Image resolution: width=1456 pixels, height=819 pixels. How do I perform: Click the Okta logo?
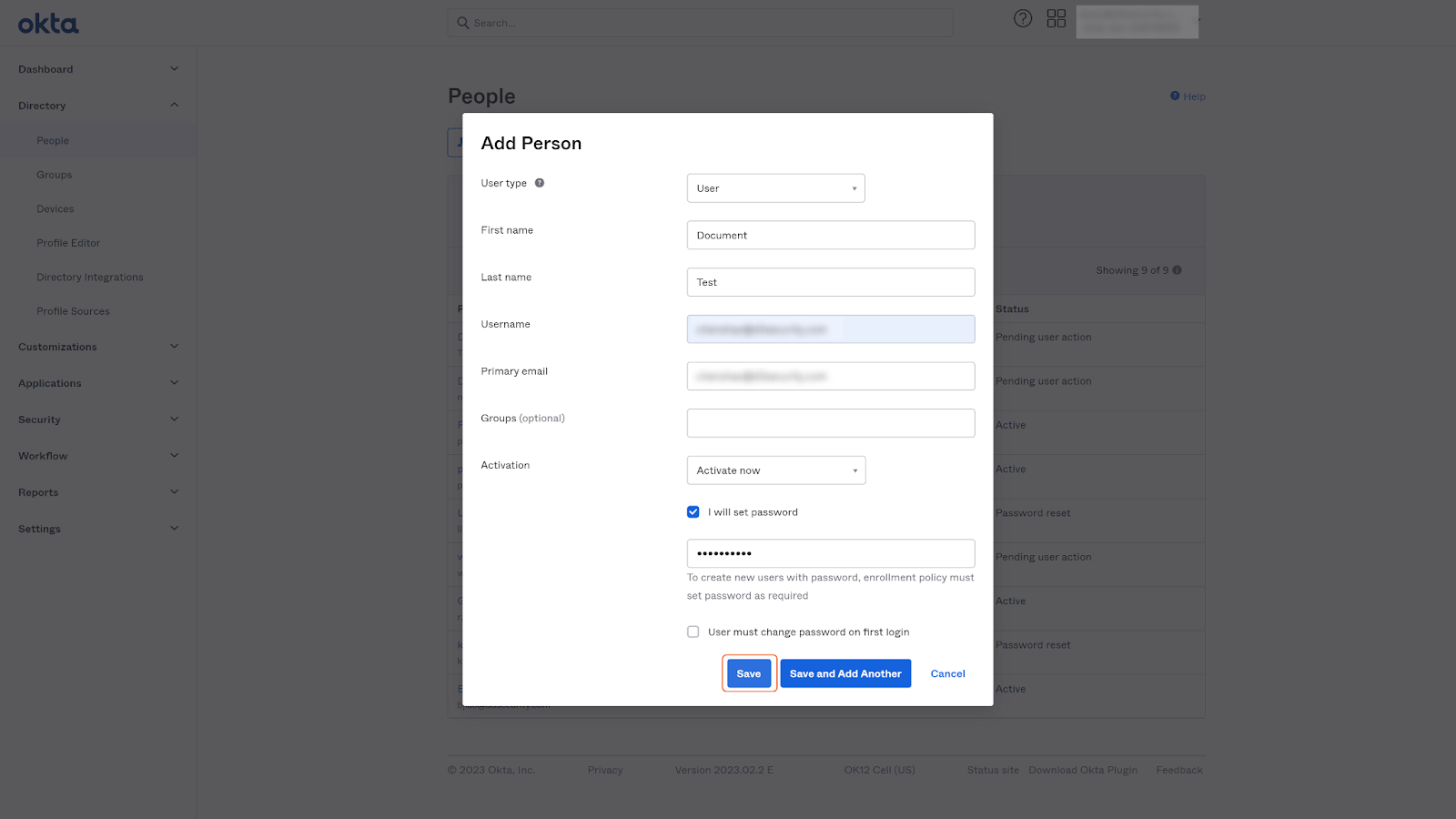tap(48, 24)
